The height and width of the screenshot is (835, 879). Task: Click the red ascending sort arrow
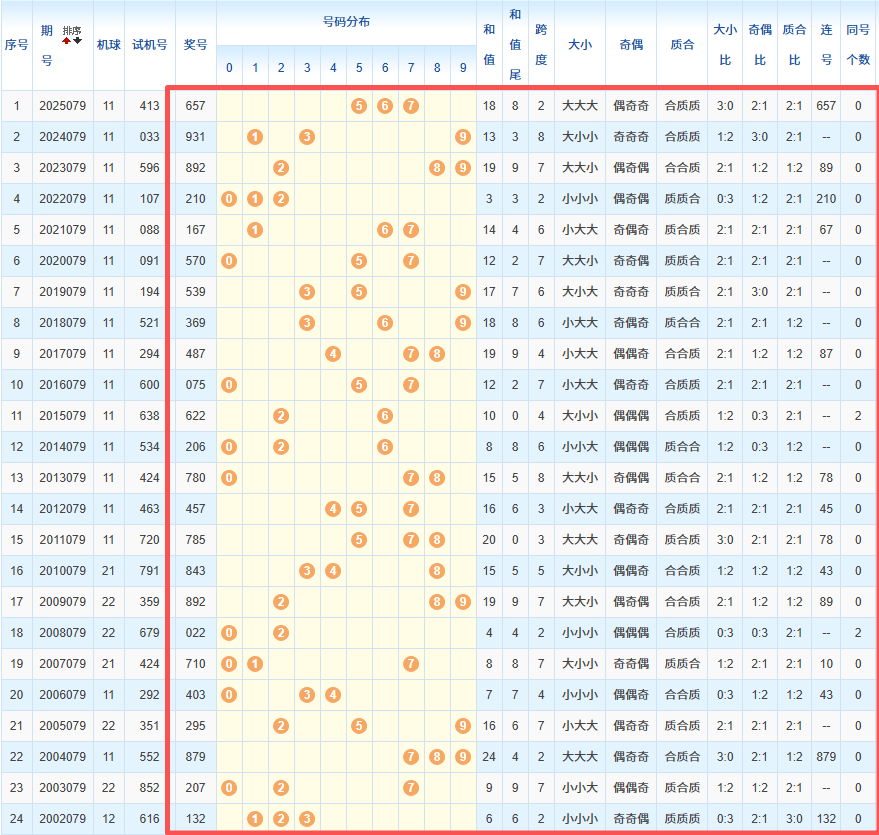pos(67,40)
